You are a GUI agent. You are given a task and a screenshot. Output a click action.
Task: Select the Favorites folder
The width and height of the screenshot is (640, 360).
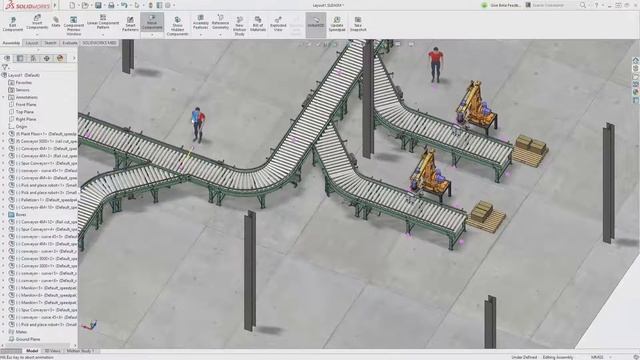[20, 82]
